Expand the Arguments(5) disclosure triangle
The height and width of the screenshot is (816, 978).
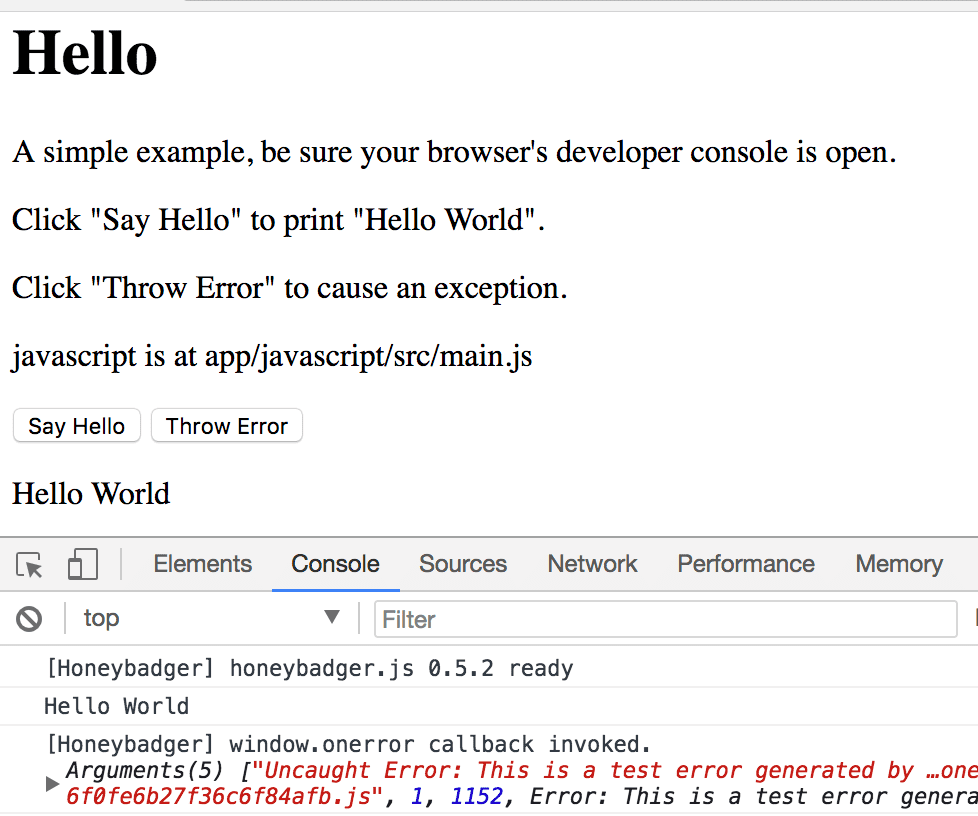53,784
